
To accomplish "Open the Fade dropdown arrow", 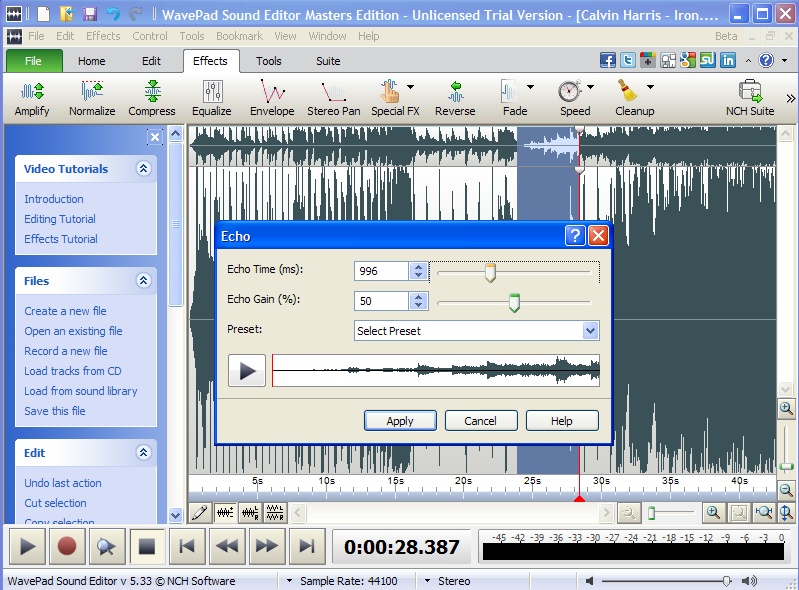I will (x=530, y=87).
